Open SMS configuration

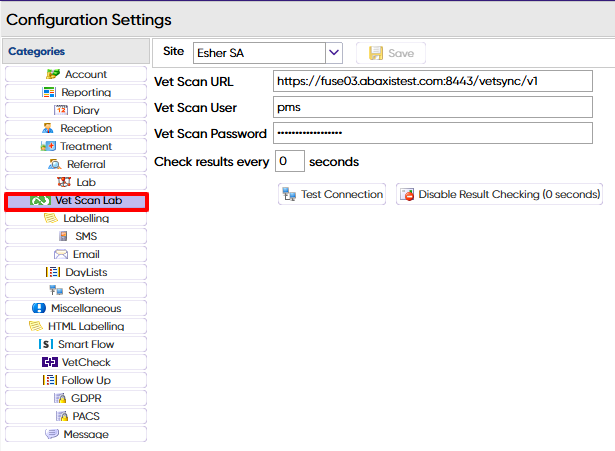76,236
